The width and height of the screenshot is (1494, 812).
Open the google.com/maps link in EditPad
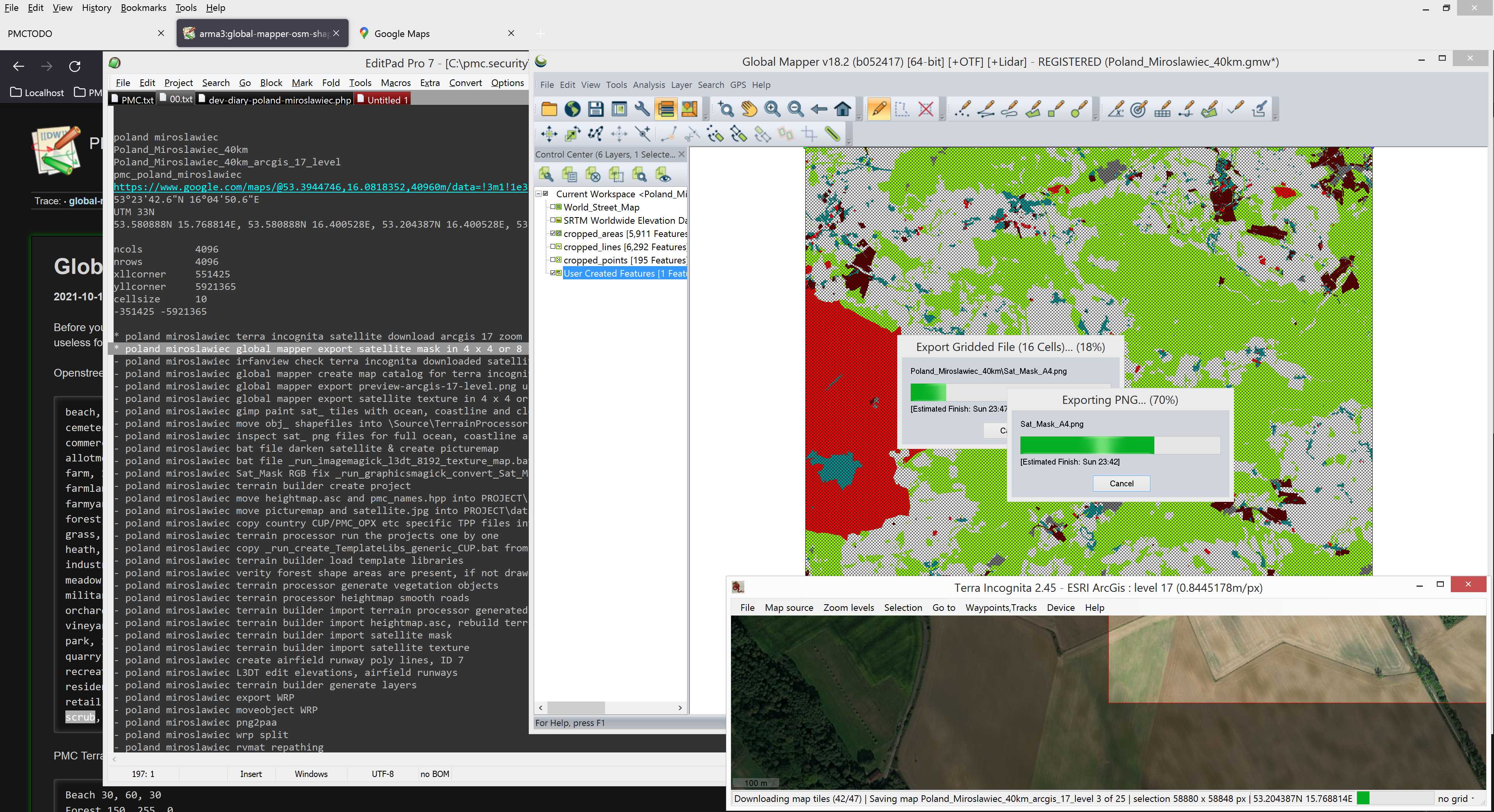(320, 187)
